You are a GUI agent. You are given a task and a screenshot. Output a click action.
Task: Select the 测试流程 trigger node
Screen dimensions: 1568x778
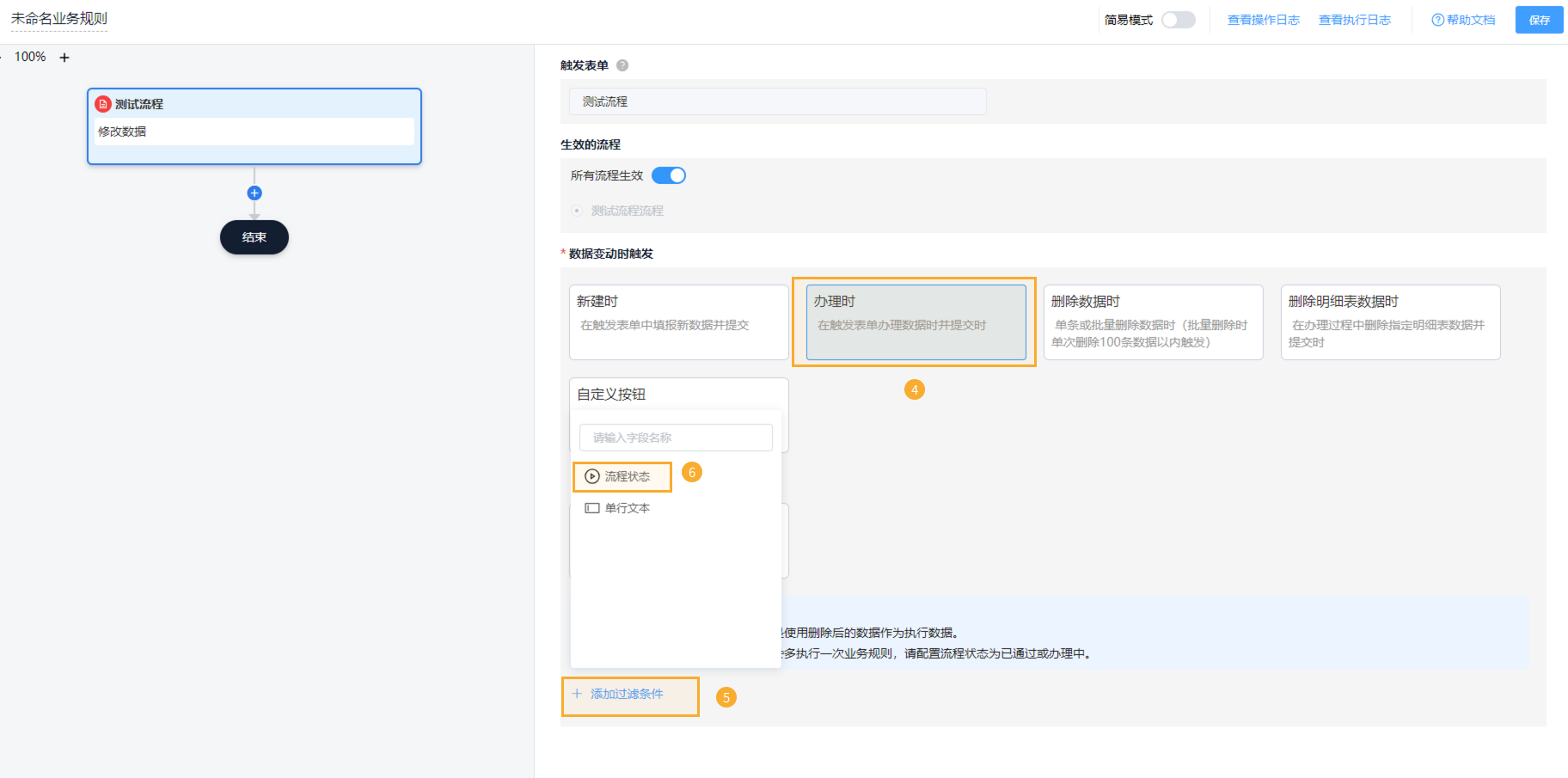254,126
